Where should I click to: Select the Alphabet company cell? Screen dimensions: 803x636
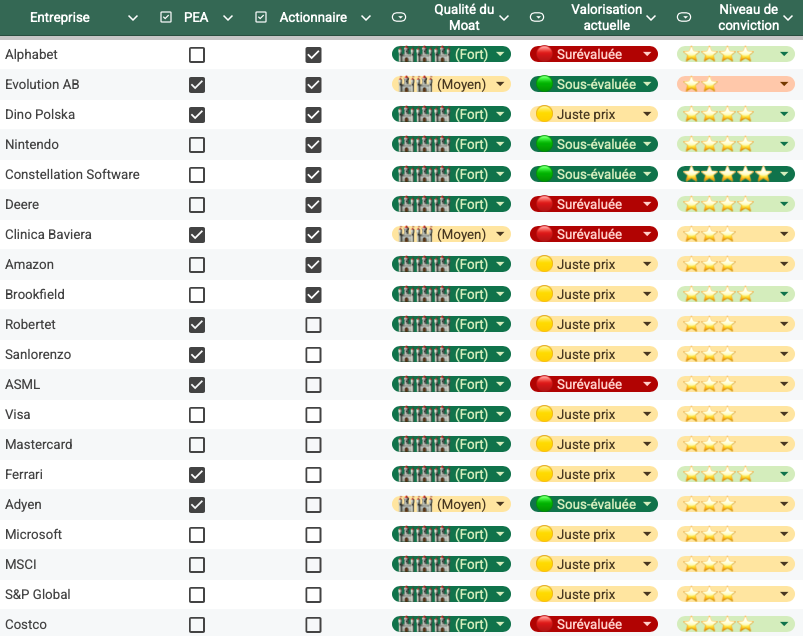(x=31, y=54)
